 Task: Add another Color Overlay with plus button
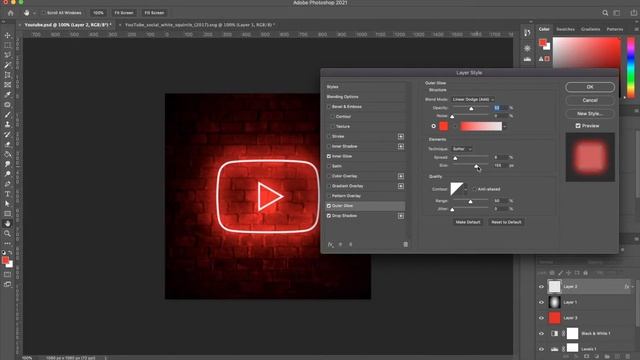tap(401, 176)
